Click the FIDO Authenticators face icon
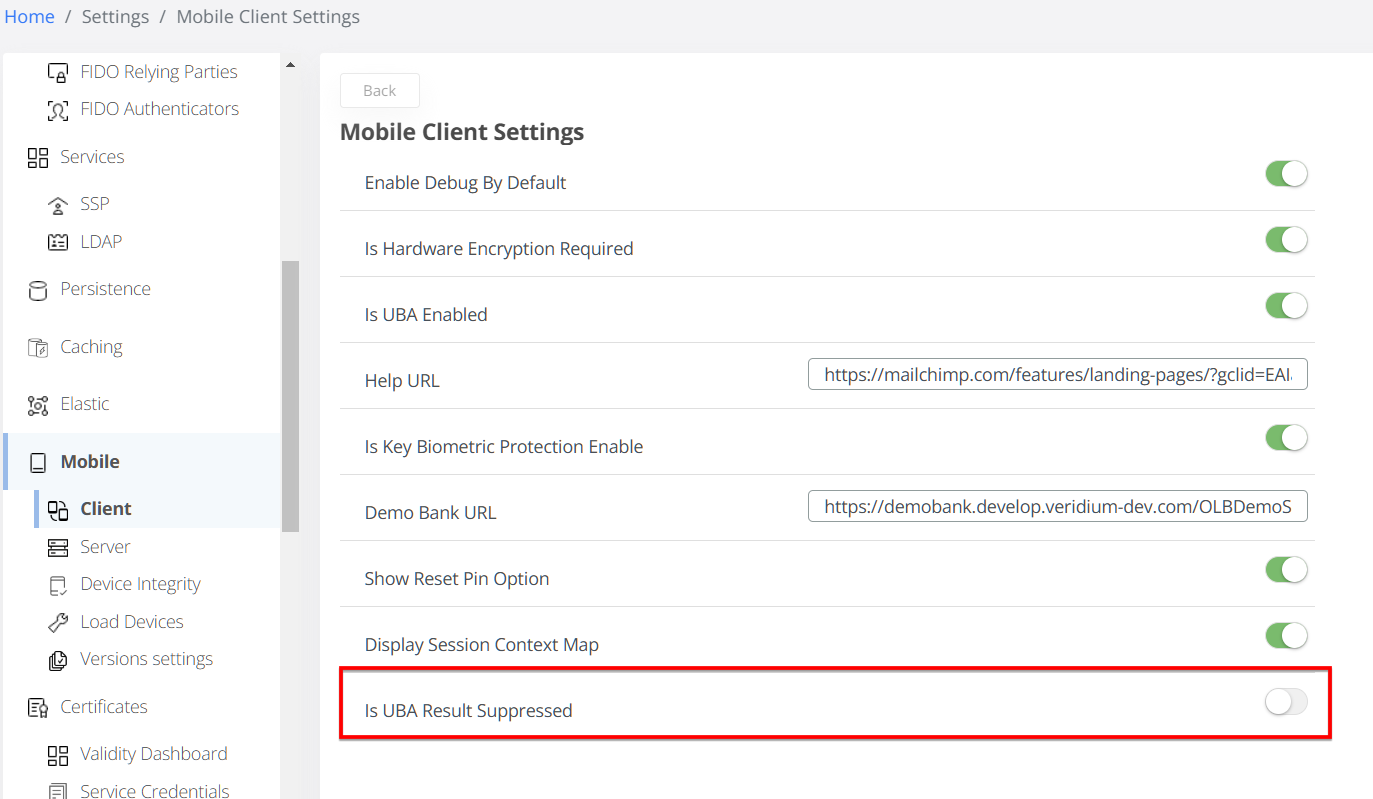The image size is (1373, 799). tap(58, 110)
